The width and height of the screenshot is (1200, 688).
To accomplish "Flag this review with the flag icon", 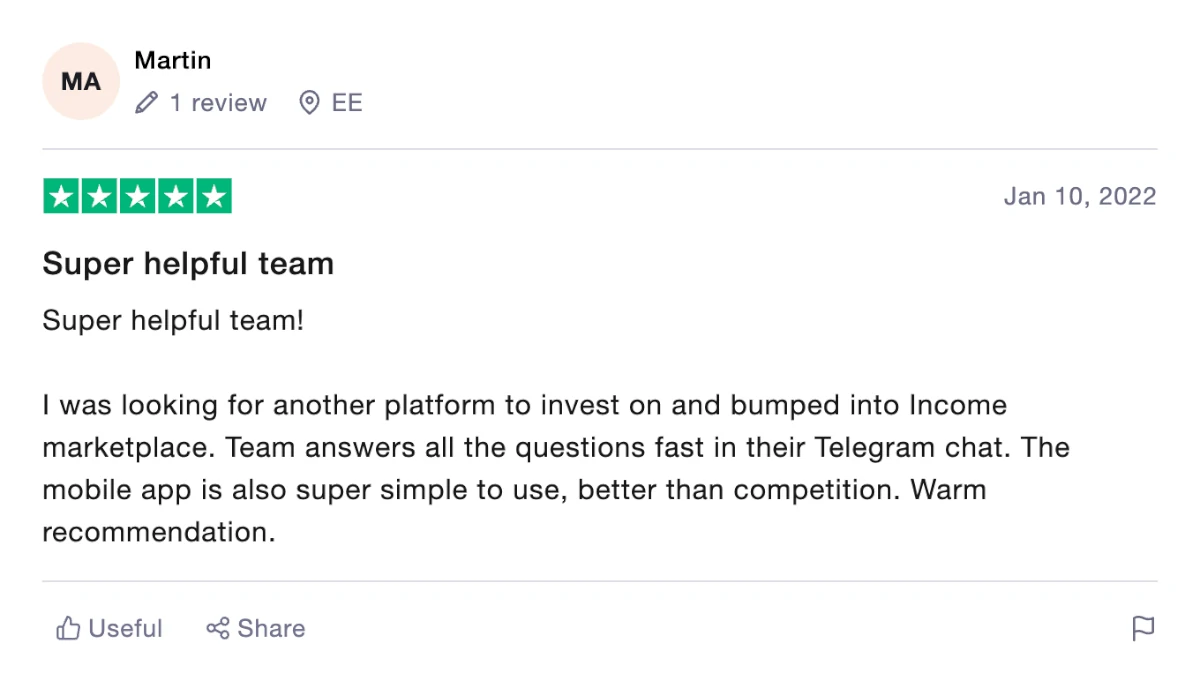I will coord(1143,628).
